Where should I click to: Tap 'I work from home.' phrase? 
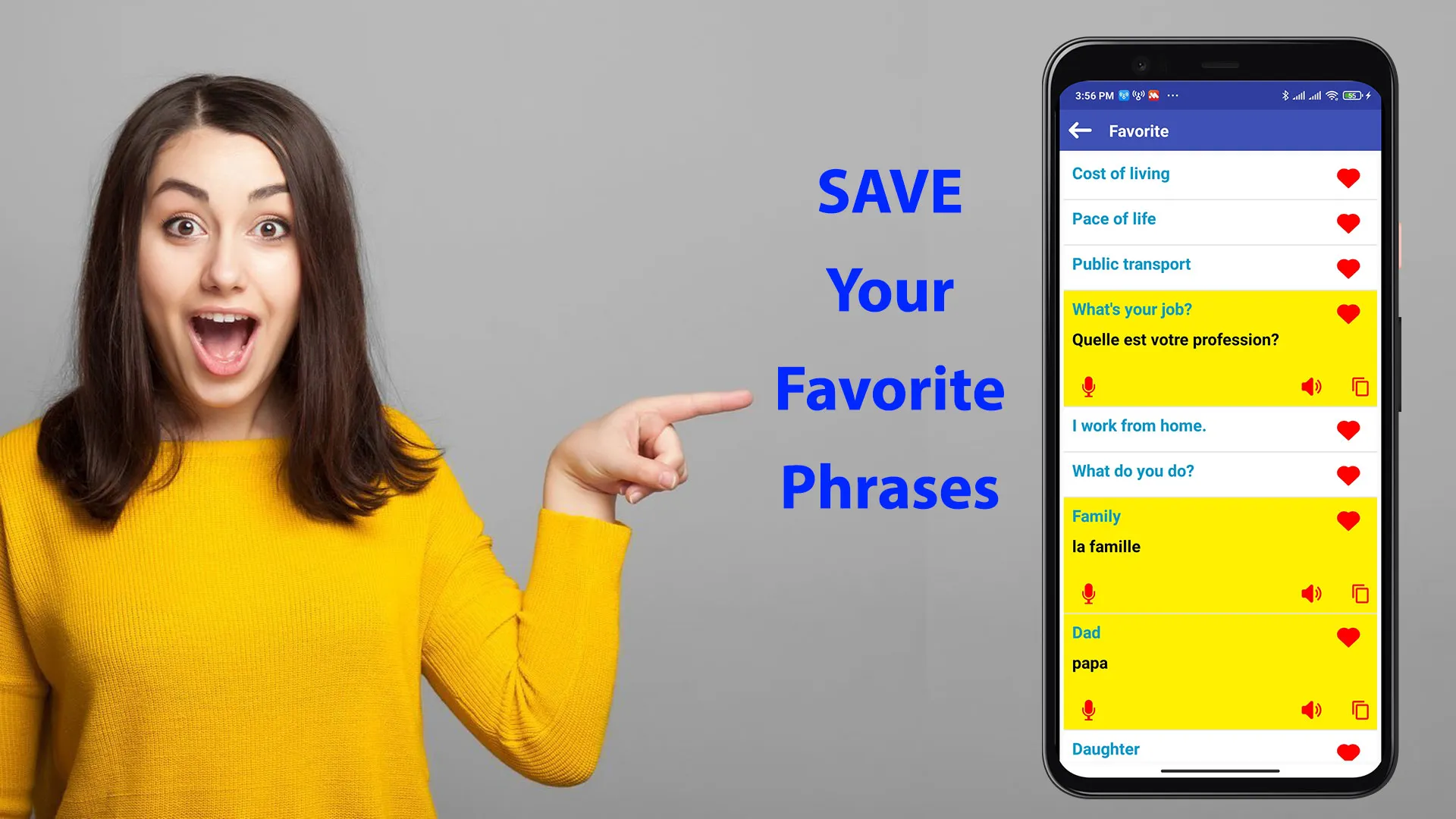(1139, 425)
